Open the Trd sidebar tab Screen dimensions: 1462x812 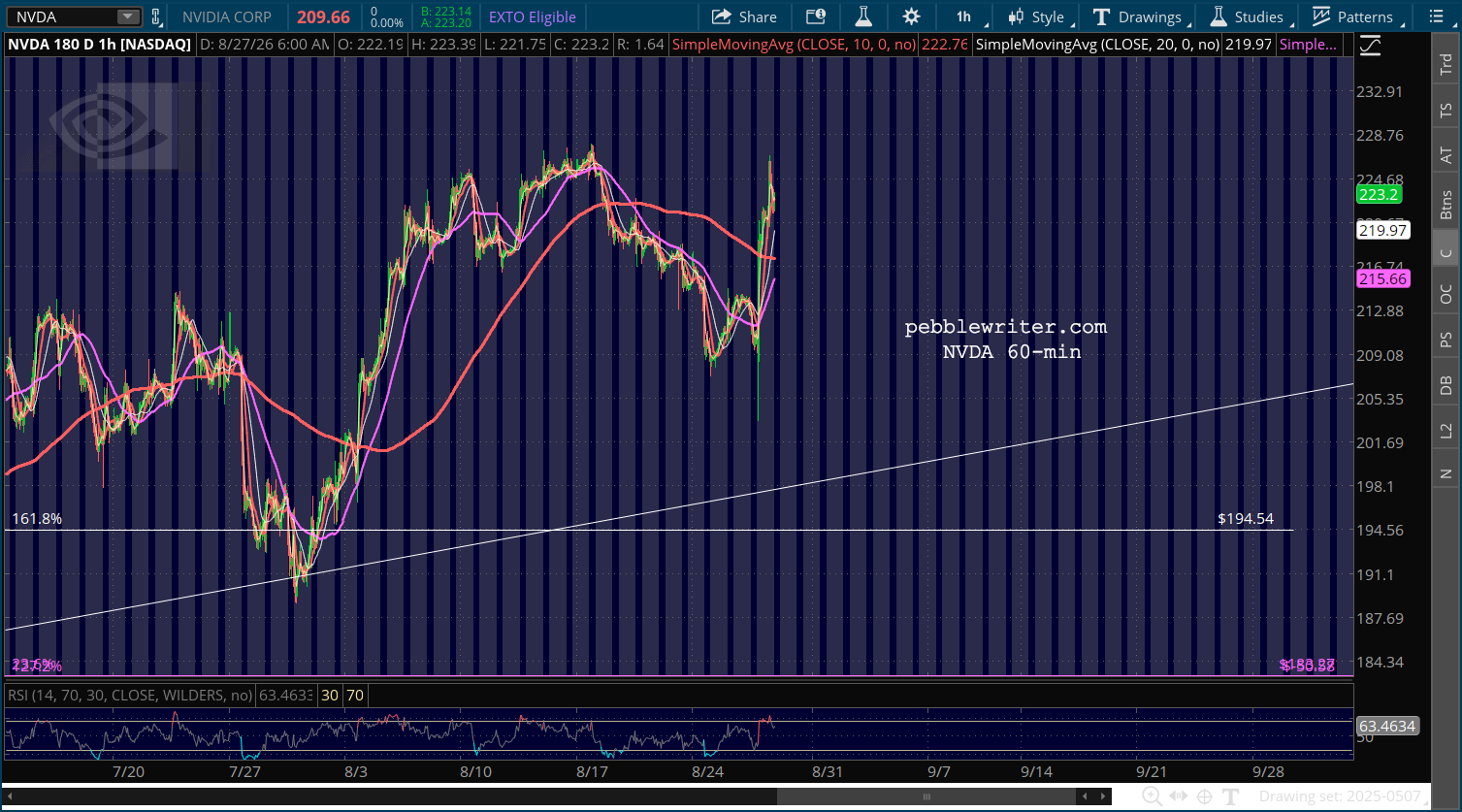[x=1446, y=65]
